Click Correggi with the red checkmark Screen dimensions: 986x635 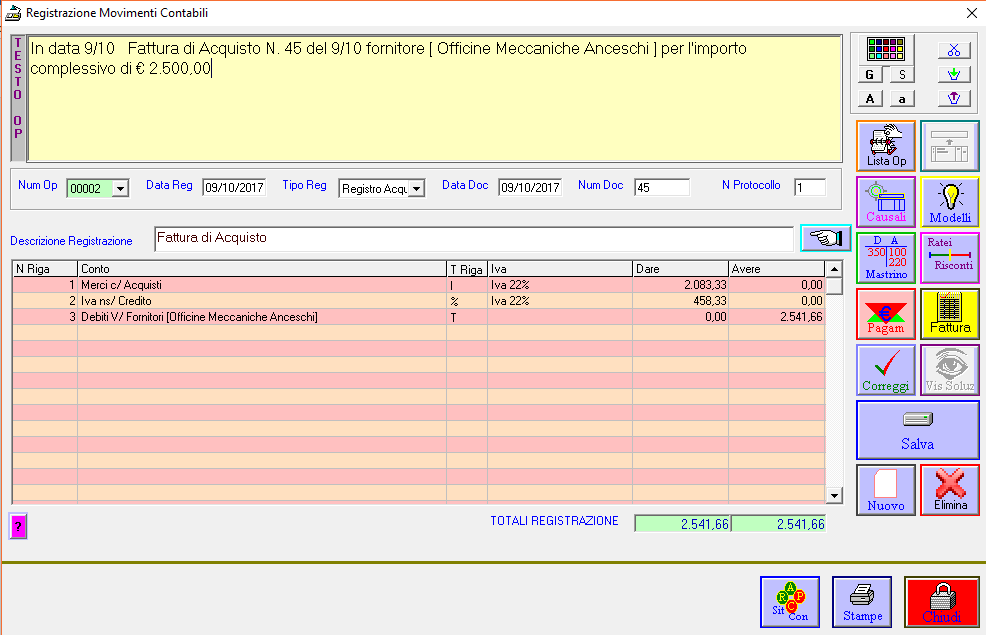tap(886, 370)
